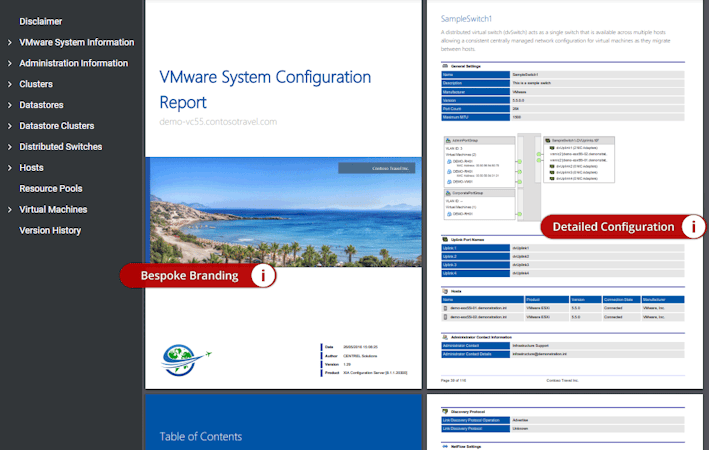709x450 pixels.
Task: Click the Discovery Protocol section icon
Action: click(x=445, y=412)
